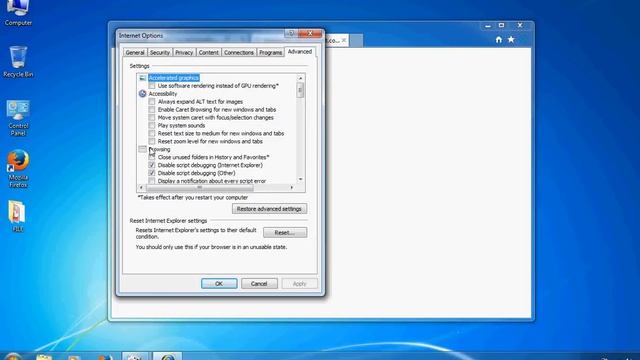Switch to the Security tab

point(160,53)
